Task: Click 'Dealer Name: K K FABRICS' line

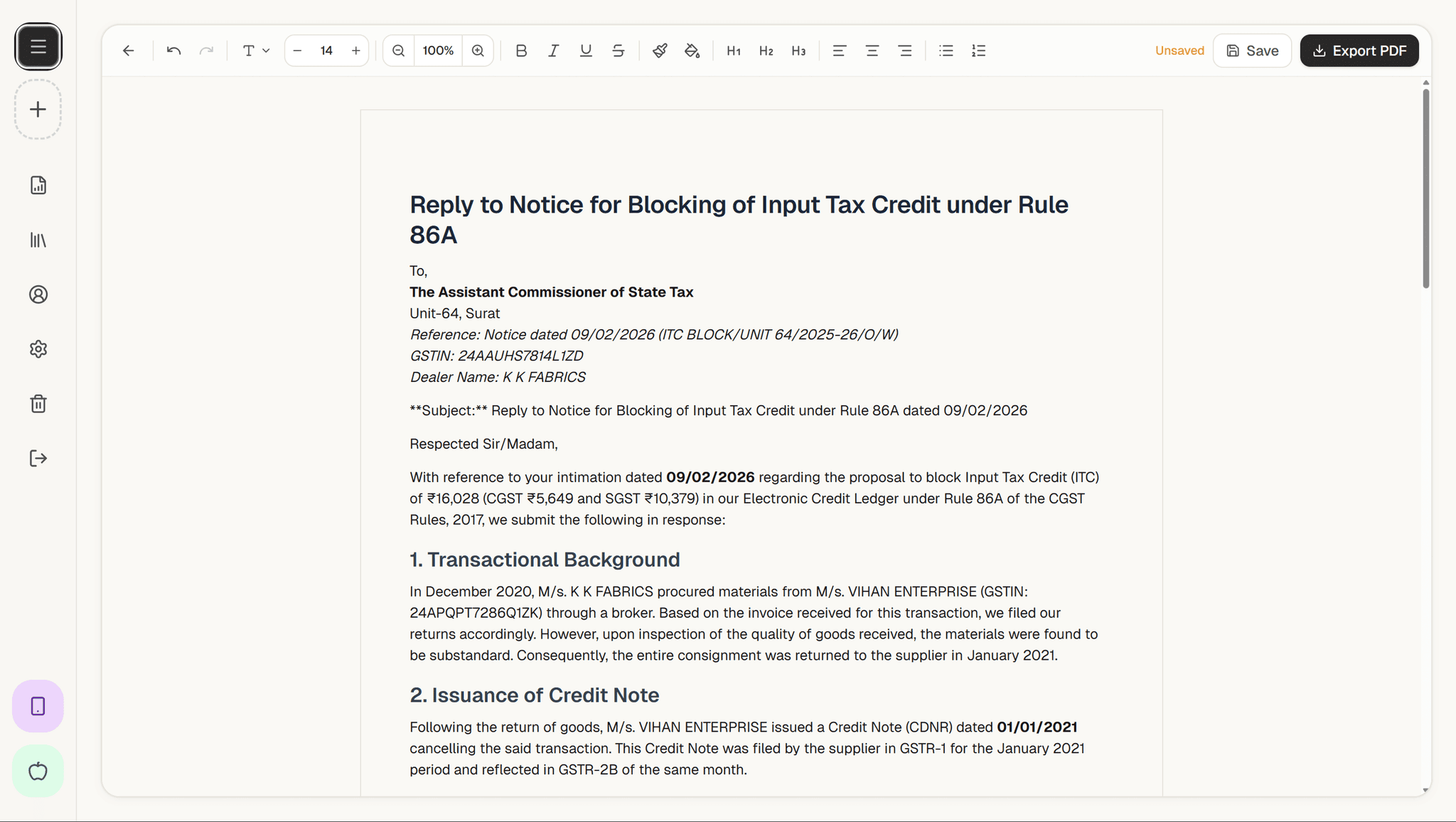Action: [498, 377]
